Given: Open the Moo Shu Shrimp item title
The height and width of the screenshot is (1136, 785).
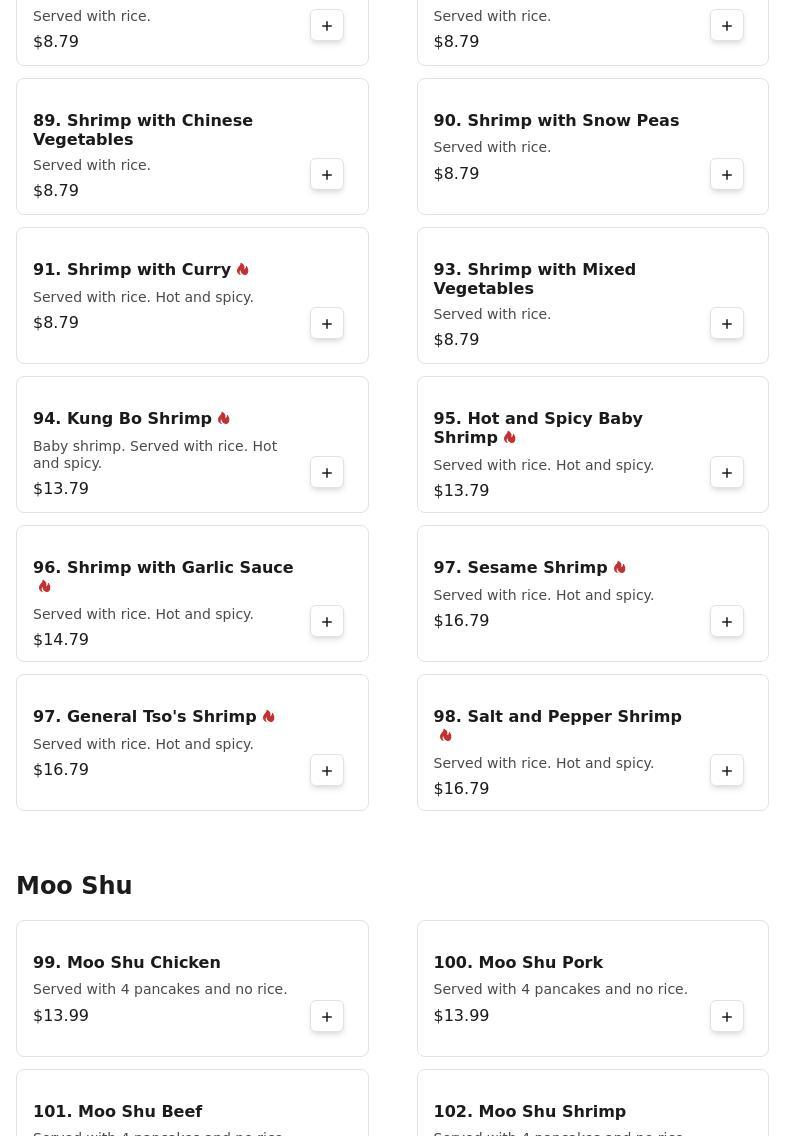Looking at the screenshot, I should click(x=529, y=1111).
